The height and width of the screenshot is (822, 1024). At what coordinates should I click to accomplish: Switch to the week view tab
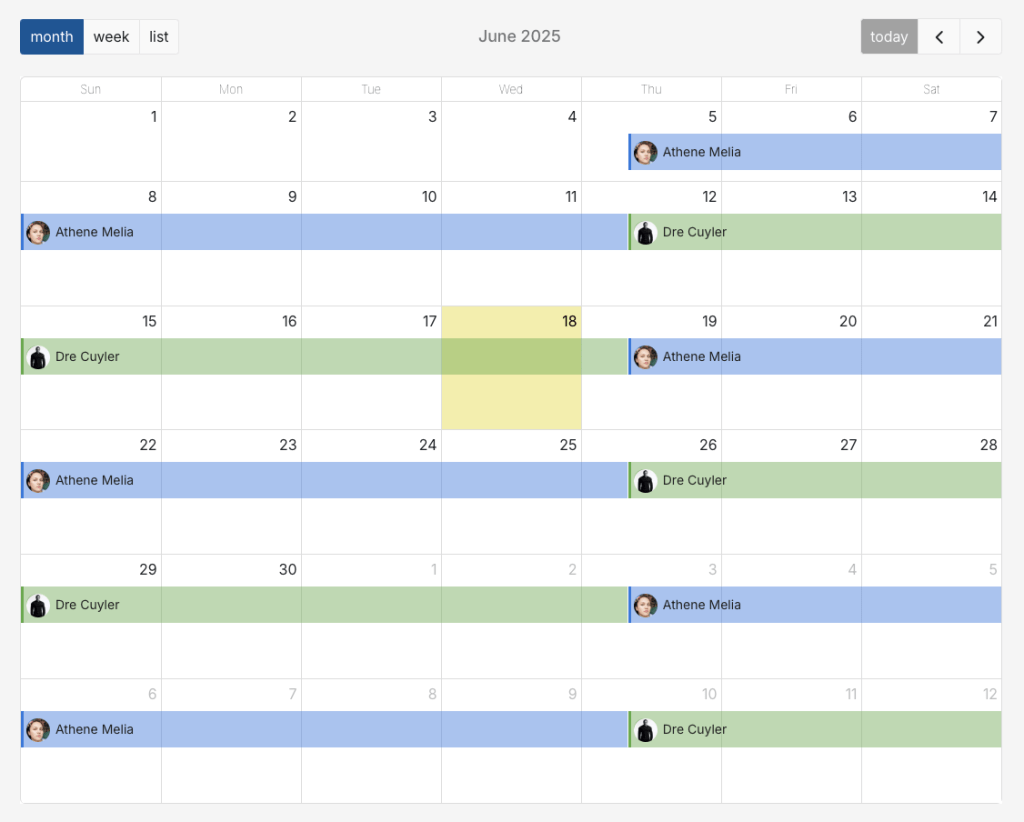(111, 36)
